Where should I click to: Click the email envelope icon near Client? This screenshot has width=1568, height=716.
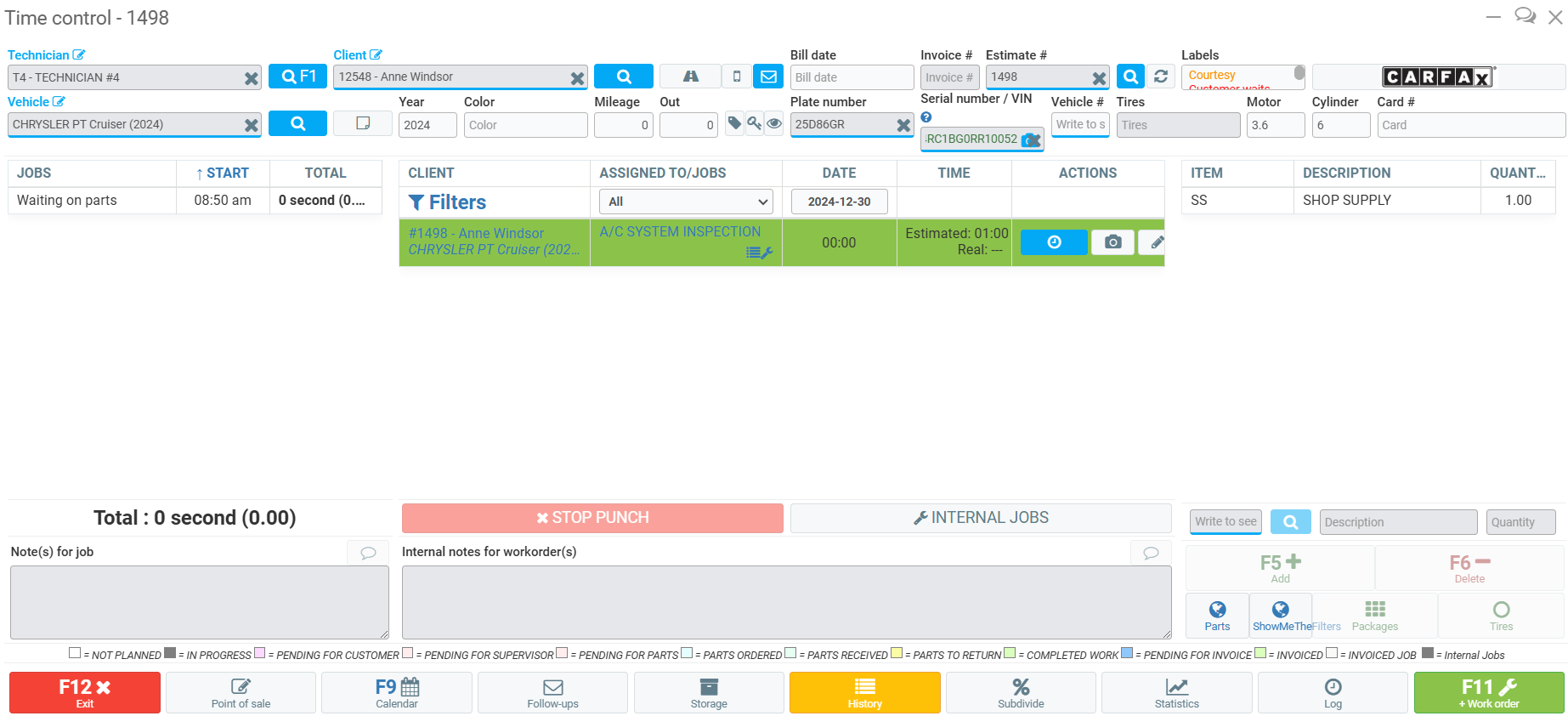point(768,77)
